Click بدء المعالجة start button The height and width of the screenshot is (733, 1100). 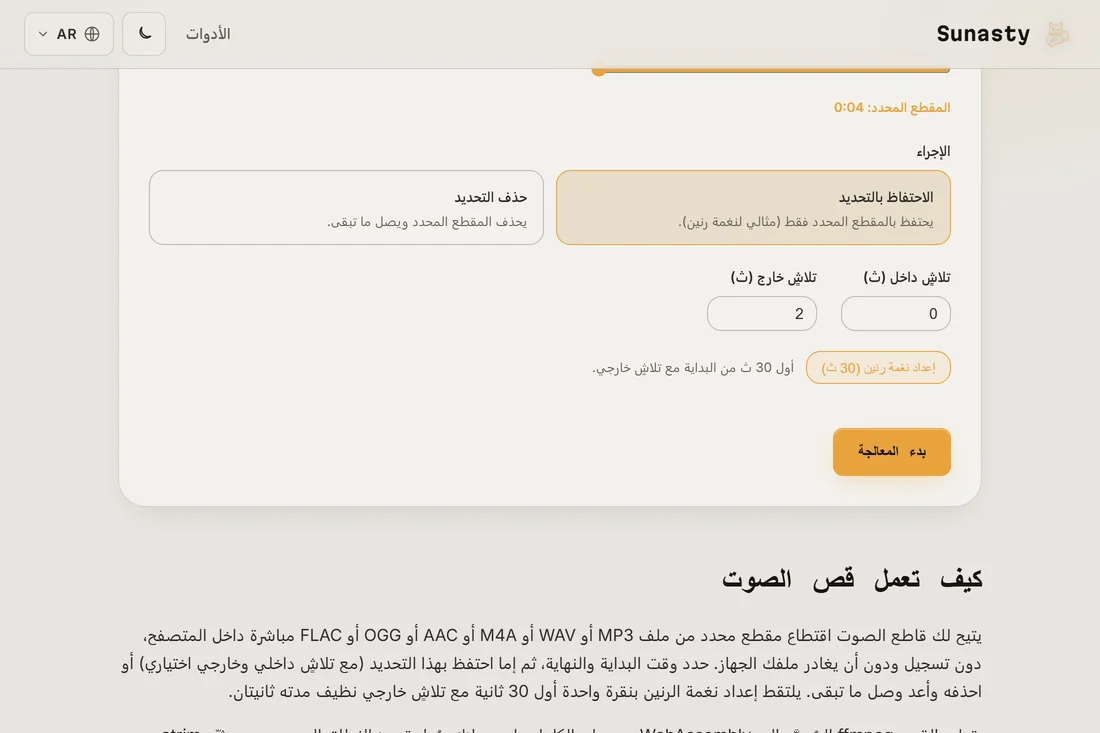892,452
